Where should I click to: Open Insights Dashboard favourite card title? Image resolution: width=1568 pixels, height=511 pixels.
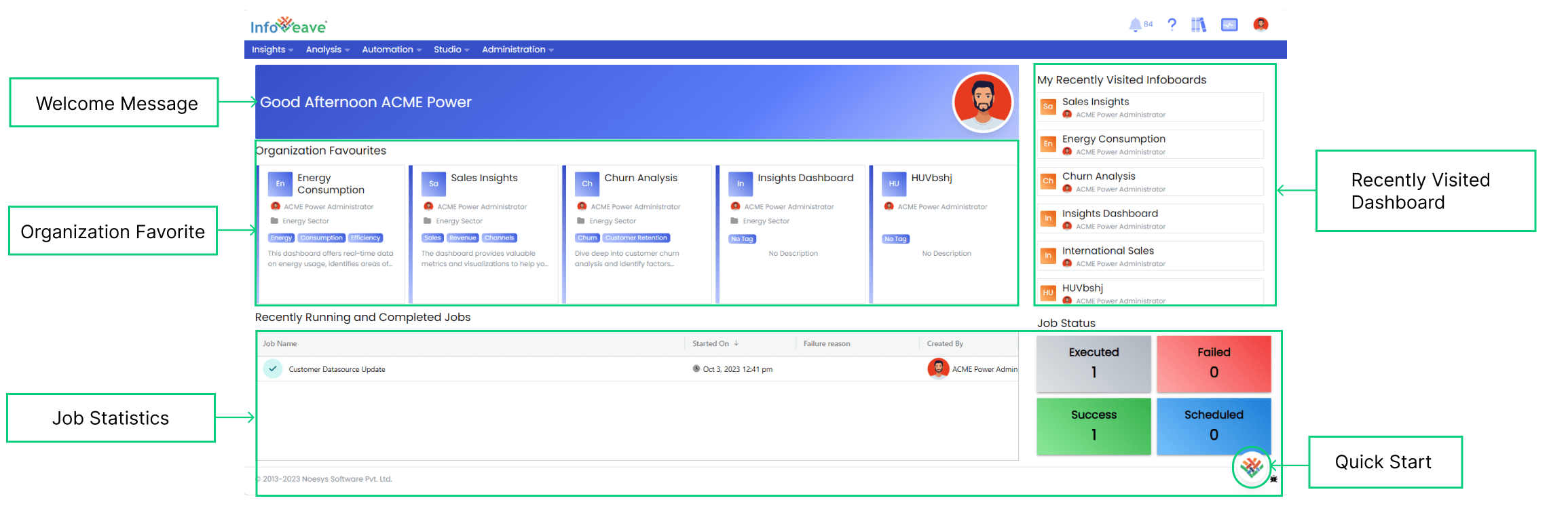pyautogui.click(x=806, y=178)
